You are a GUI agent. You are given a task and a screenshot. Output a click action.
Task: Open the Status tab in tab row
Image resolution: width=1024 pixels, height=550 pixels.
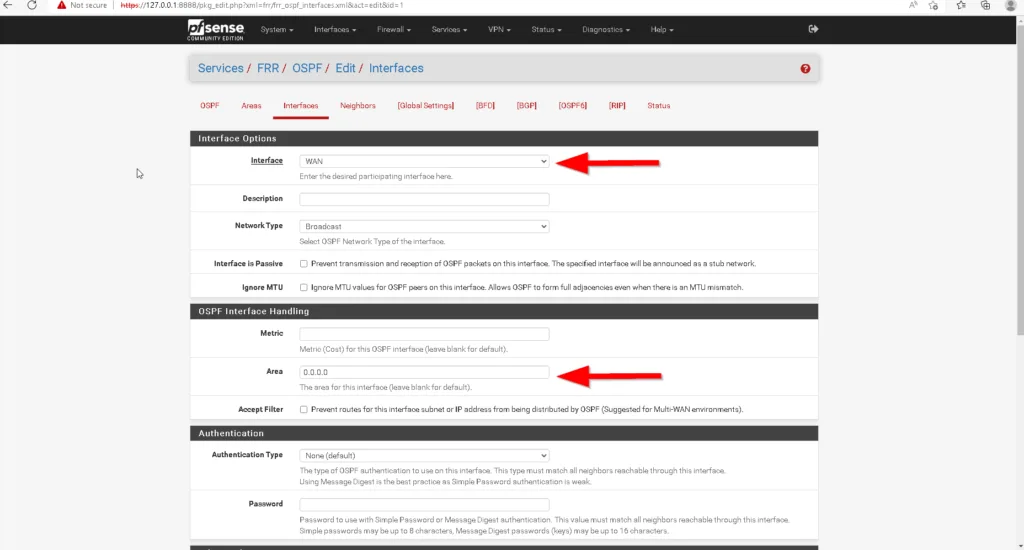[658, 106]
